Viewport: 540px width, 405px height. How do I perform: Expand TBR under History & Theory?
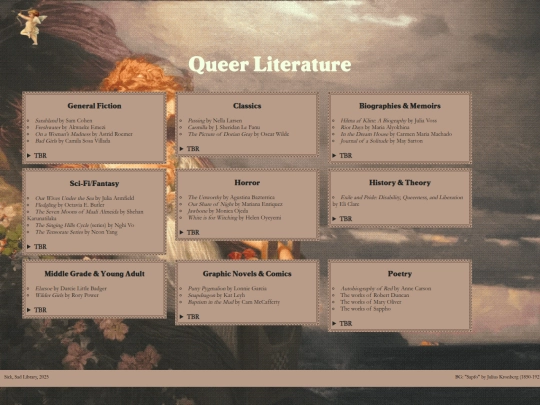click(x=342, y=219)
